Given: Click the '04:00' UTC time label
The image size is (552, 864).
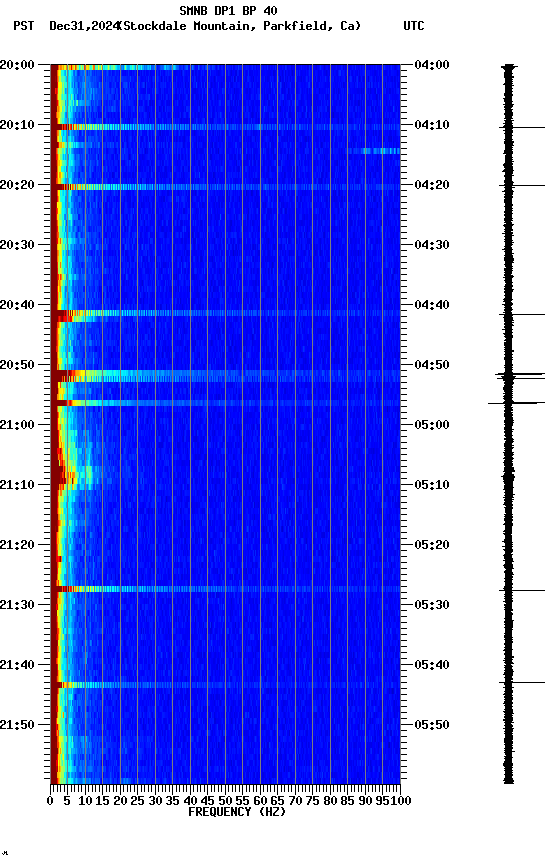Looking at the screenshot, I should [x=432, y=65].
